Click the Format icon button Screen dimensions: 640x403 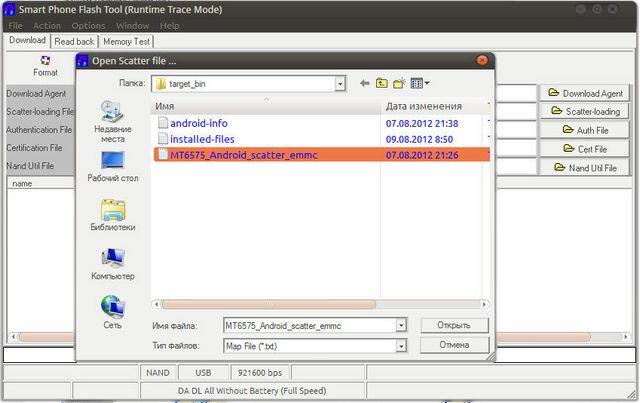(44, 65)
